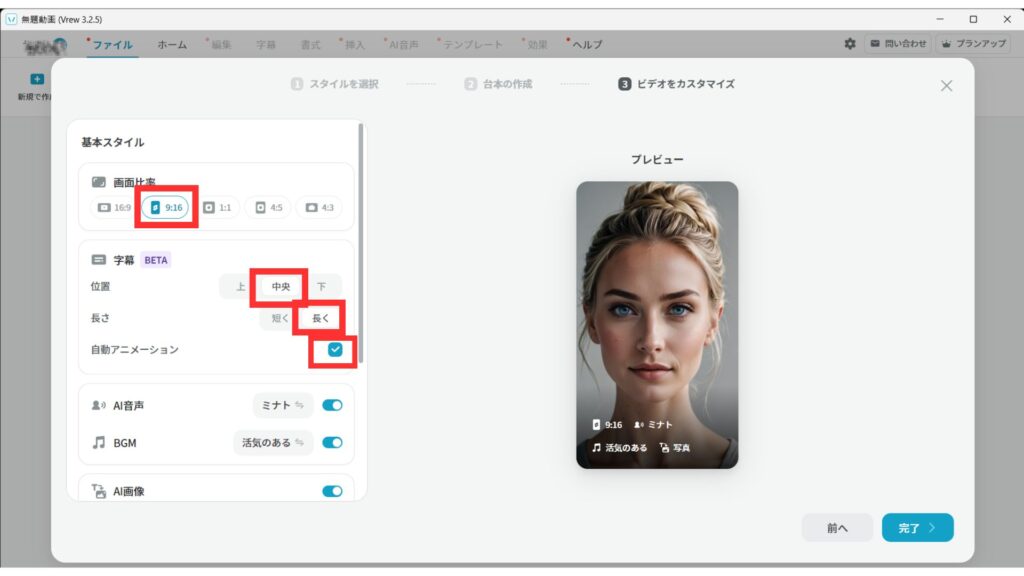Screen dimensions: 1024x576
Task: Choose the 9:16 vertical aspect ratio
Action: tap(165, 207)
